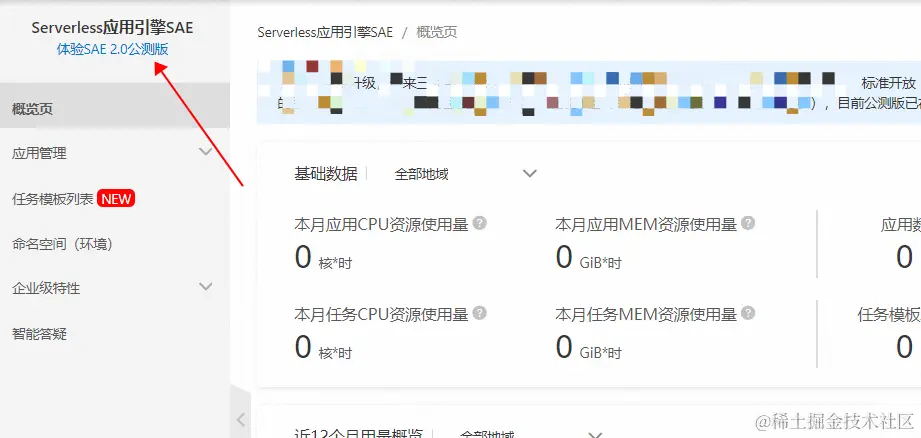
Task: Click the 本月任务MEM资源使用量 label
Action: tap(646, 315)
